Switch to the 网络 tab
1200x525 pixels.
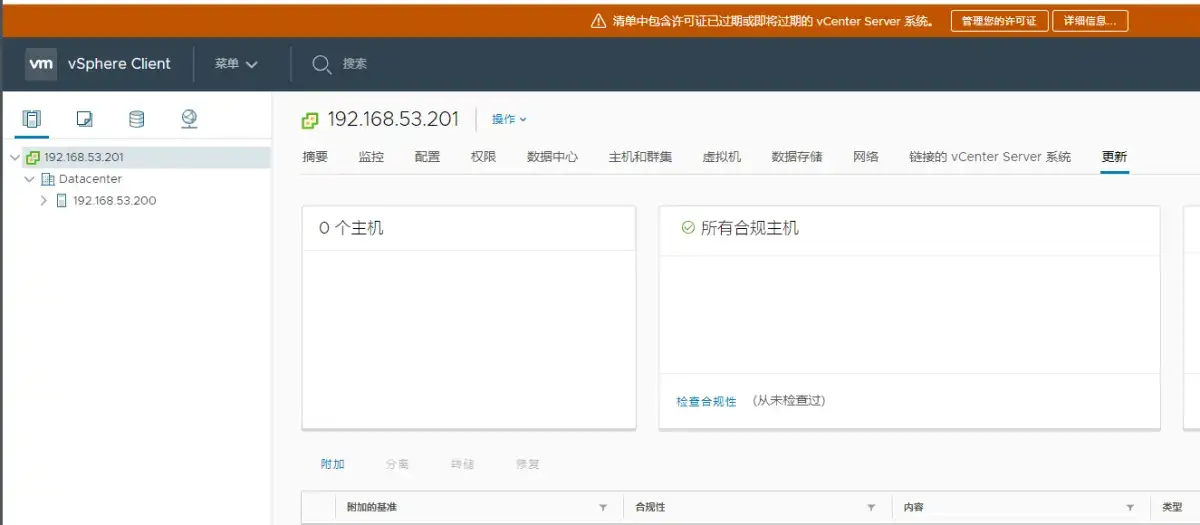tap(866, 157)
